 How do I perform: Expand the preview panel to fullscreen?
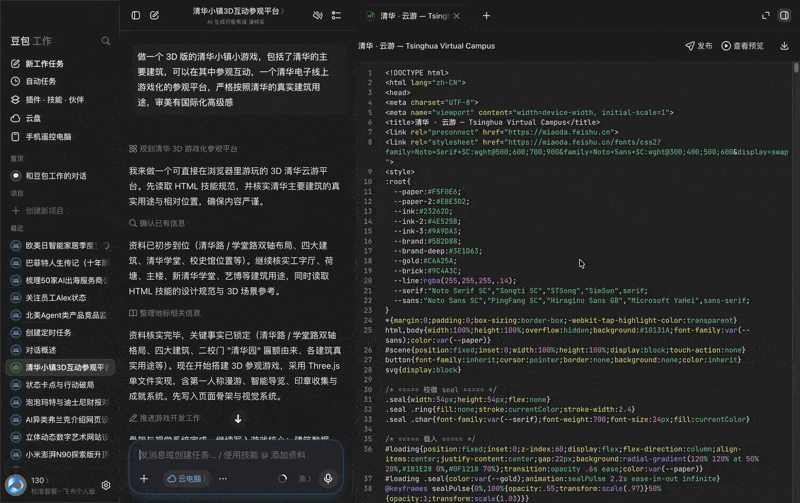[765, 16]
